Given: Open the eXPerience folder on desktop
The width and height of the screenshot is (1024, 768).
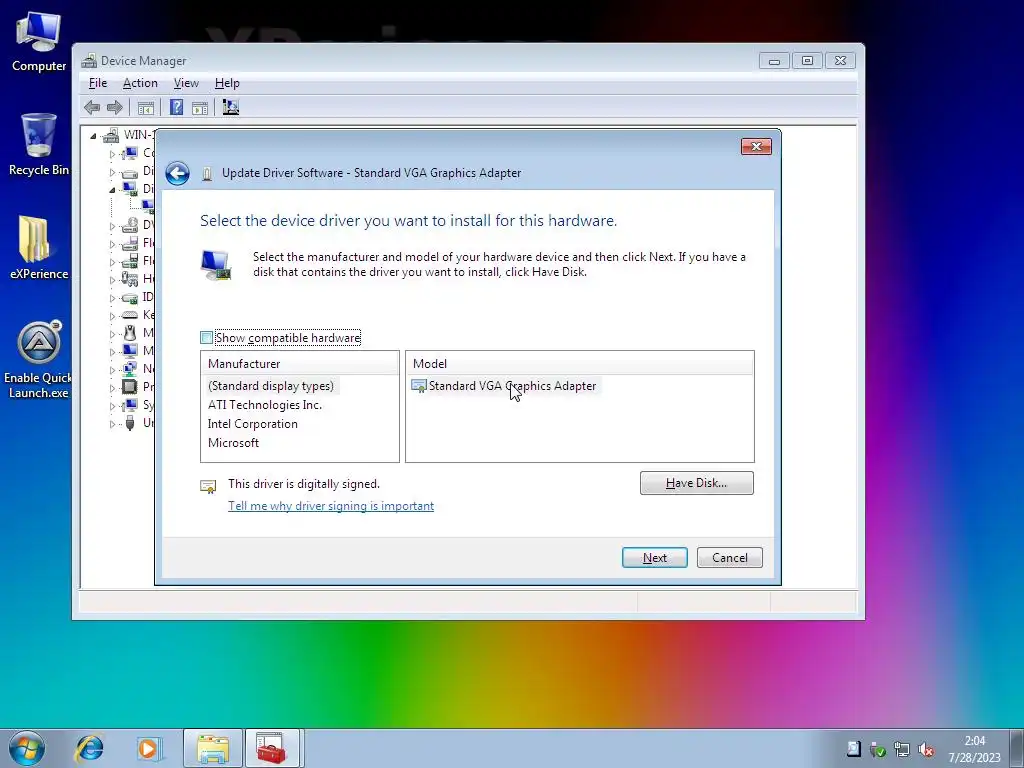Looking at the screenshot, I should tap(39, 248).
